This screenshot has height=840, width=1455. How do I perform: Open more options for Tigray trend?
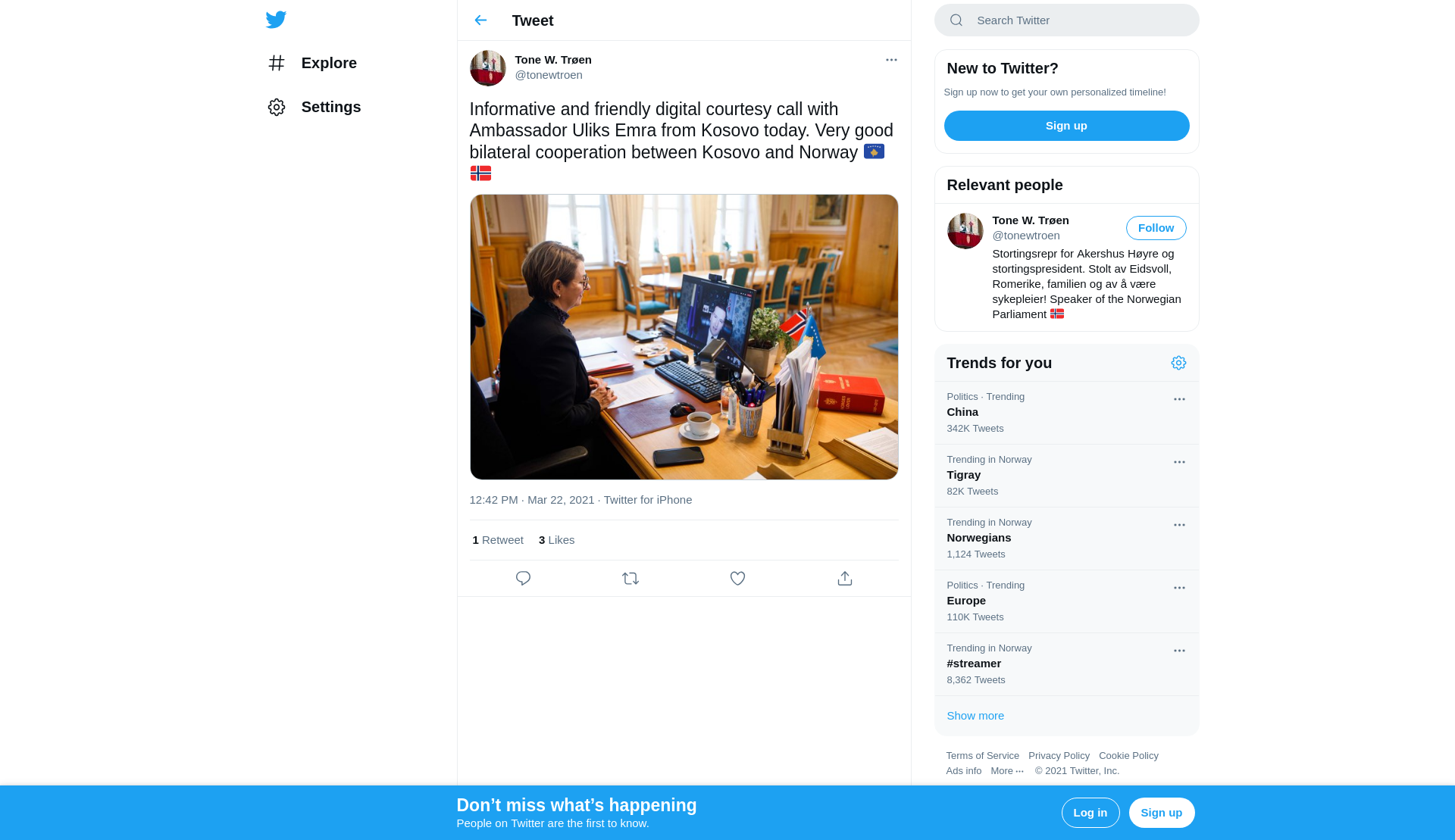coord(1179,462)
